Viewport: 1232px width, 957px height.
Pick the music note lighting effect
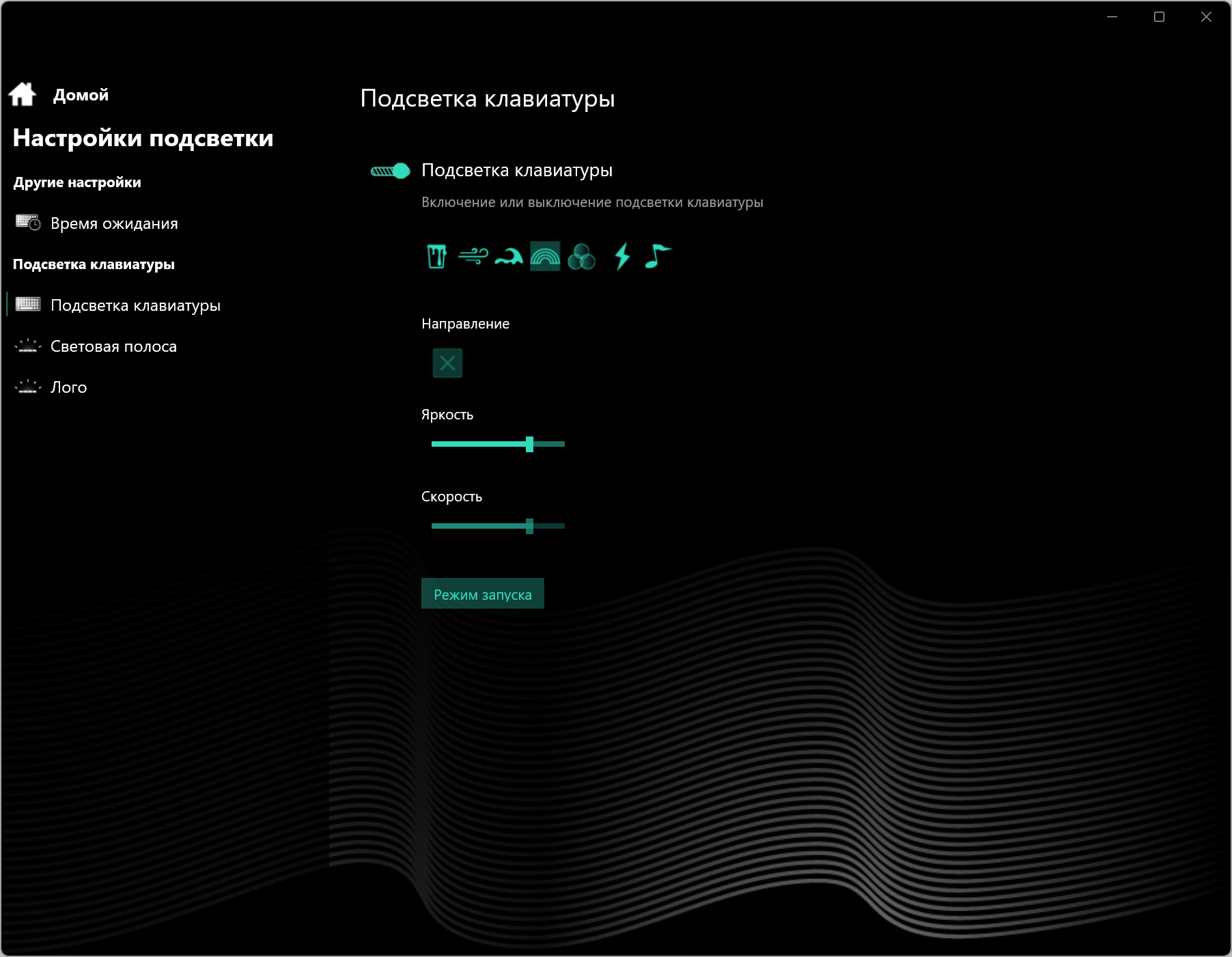click(658, 257)
